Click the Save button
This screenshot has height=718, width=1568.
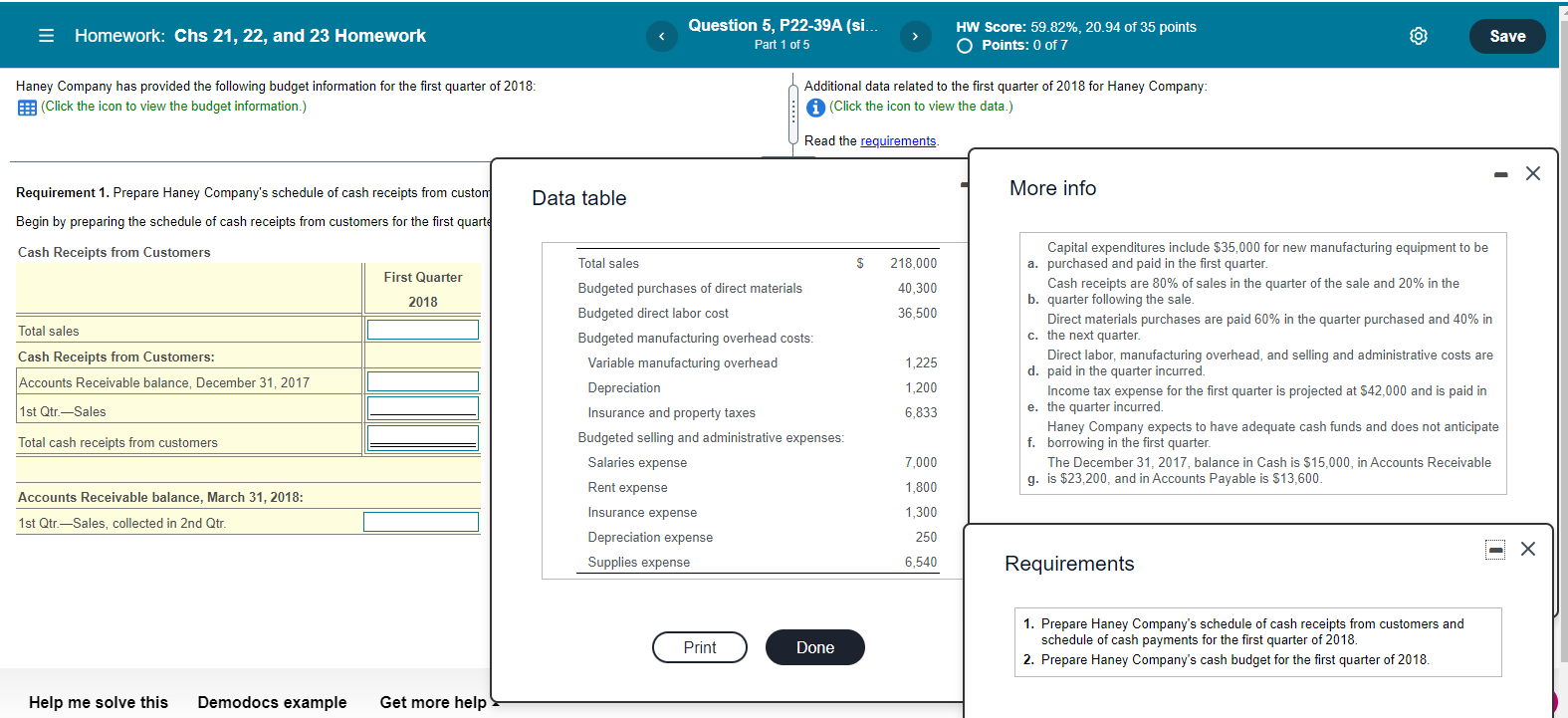click(x=1507, y=36)
